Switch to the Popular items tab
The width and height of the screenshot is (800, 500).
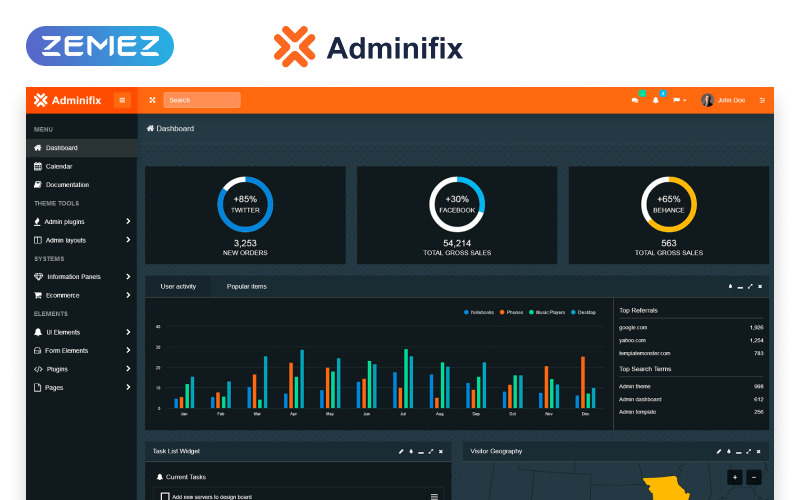coord(246,287)
